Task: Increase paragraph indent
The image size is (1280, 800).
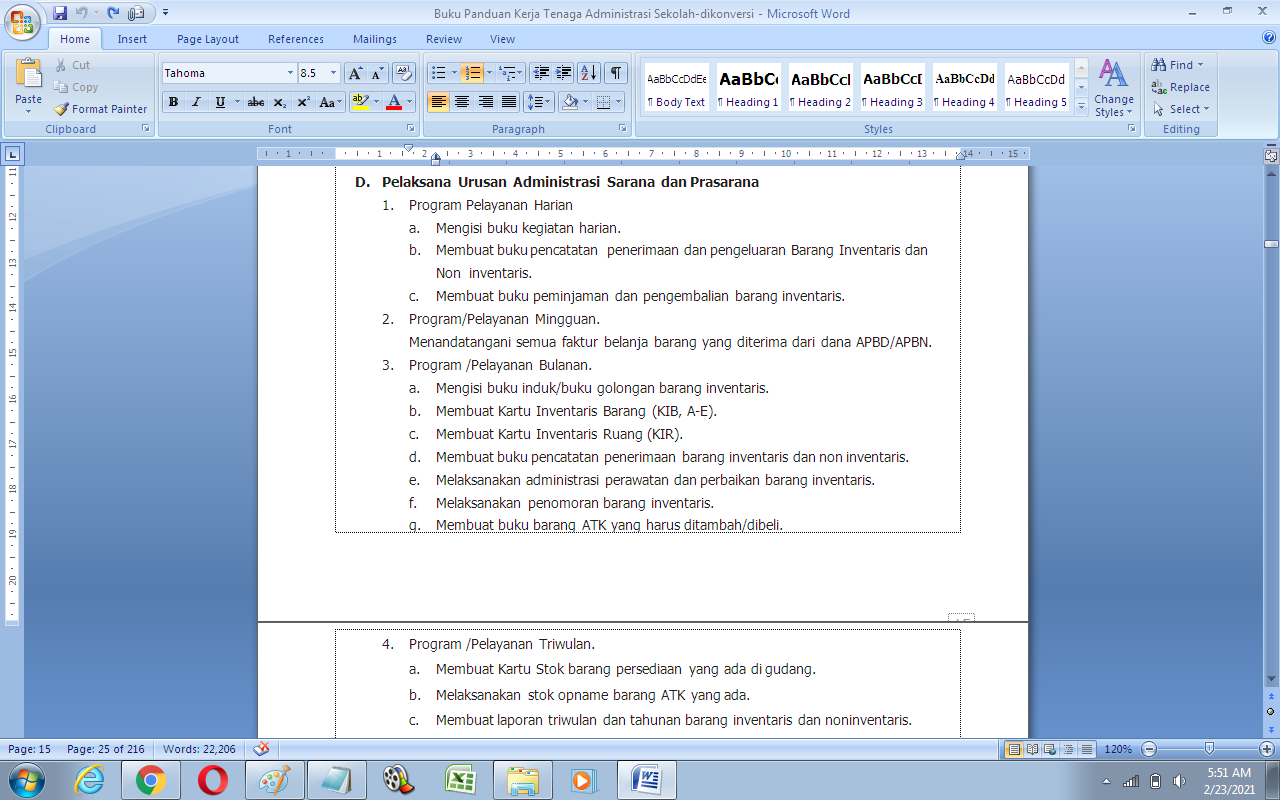Action: click(x=564, y=73)
